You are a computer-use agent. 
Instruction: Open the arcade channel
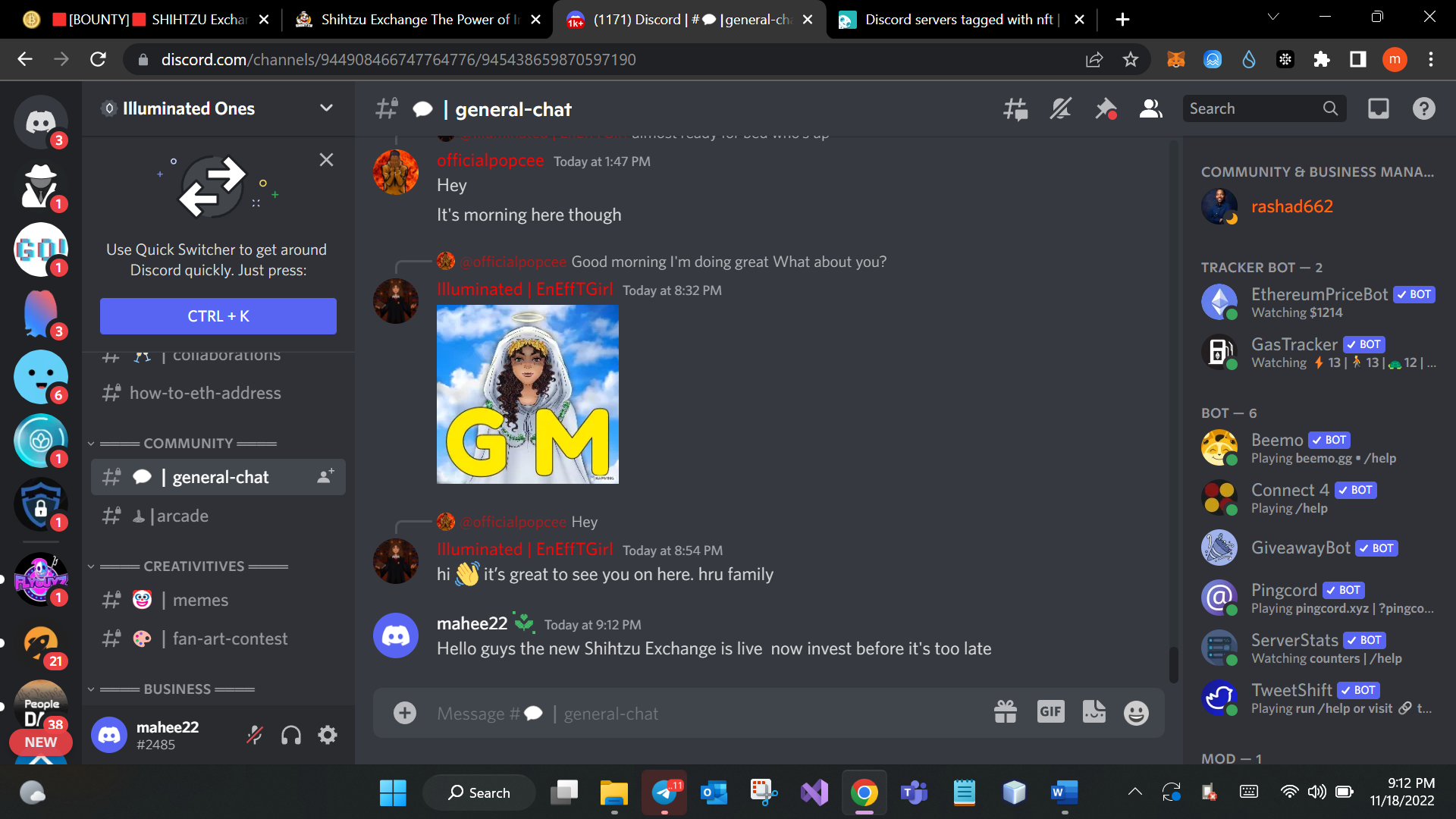click(218, 516)
